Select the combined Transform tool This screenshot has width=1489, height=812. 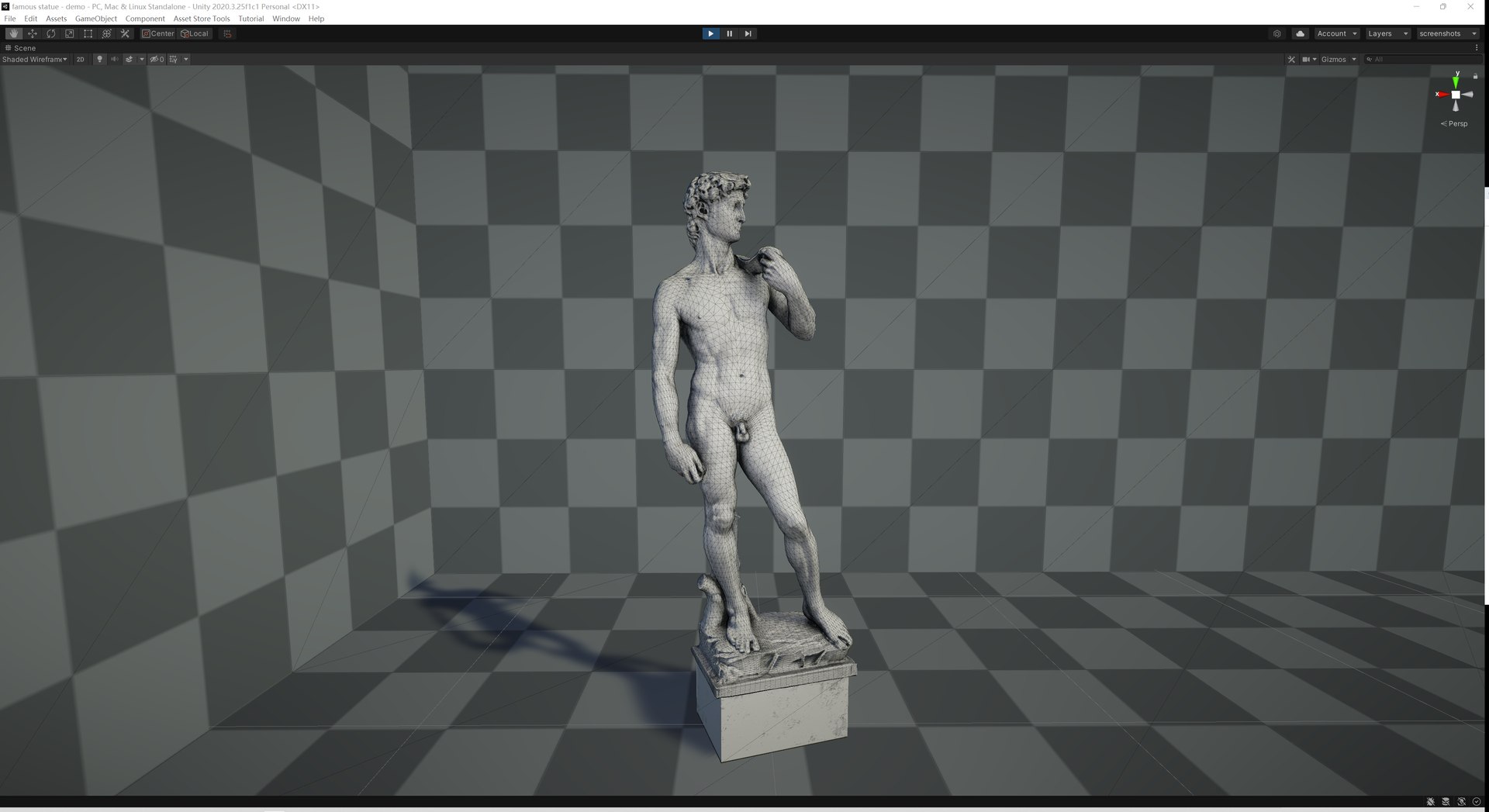click(107, 33)
